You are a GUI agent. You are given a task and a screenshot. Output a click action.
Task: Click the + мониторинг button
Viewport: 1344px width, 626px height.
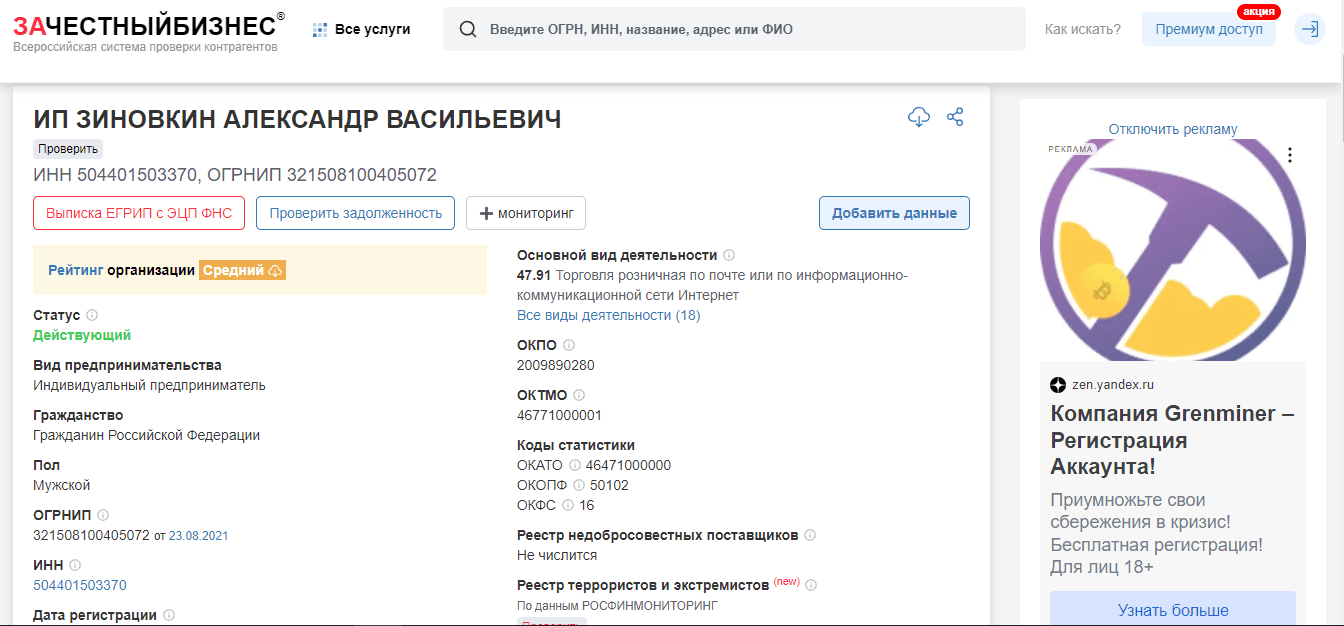click(x=525, y=212)
